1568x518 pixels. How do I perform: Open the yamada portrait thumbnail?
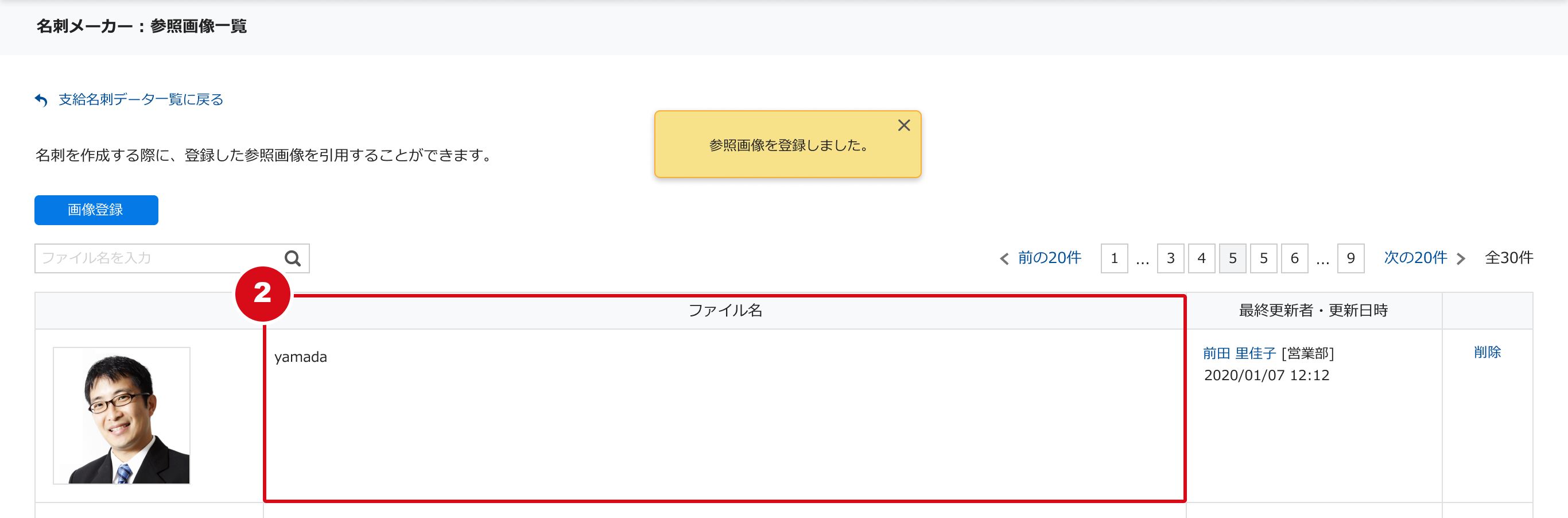(122, 416)
